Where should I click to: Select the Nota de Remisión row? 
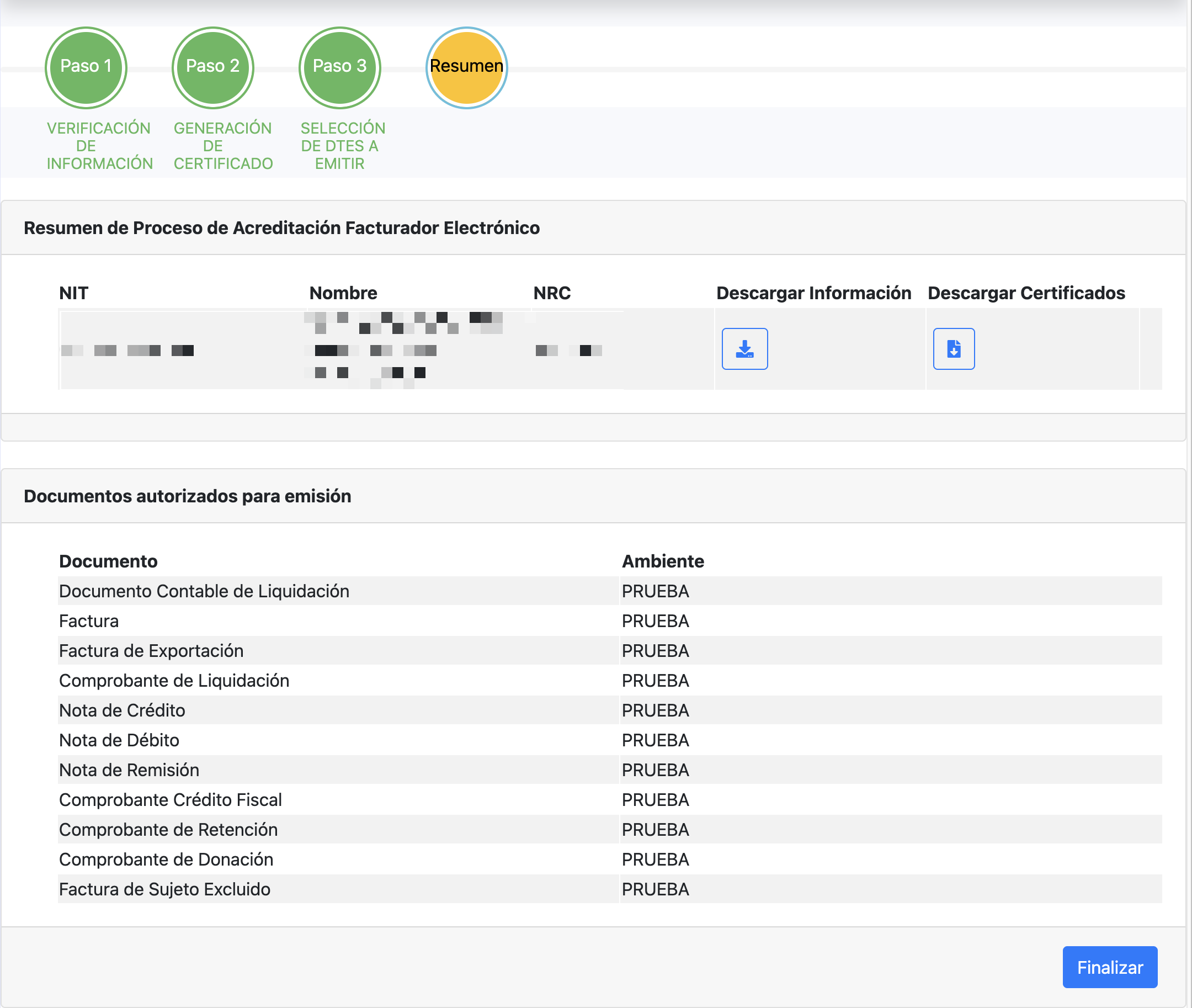pyautogui.click(x=129, y=770)
